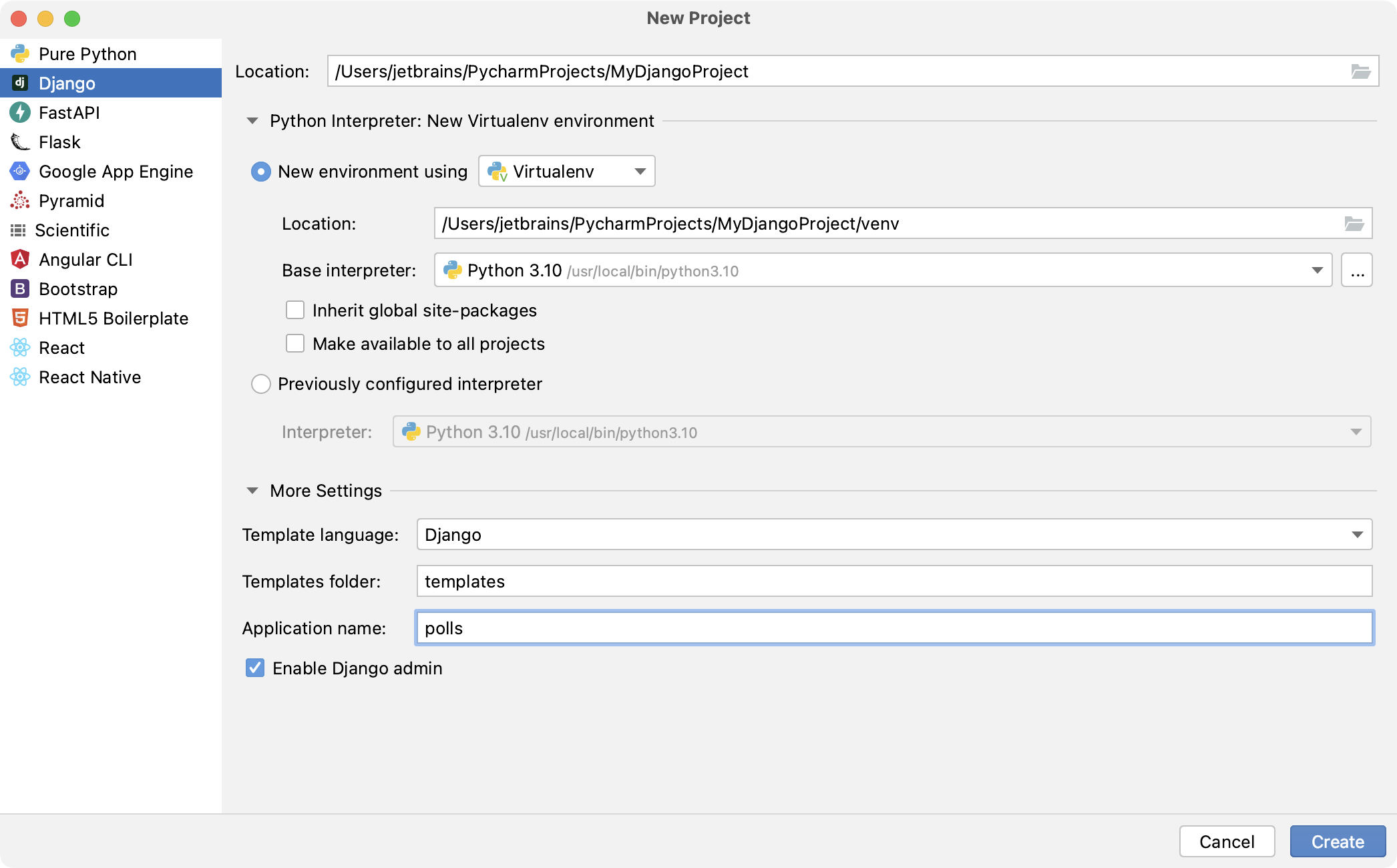Select Previously configured interpreter radio button
The height and width of the screenshot is (868, 1397).
[x=260, y=384]
